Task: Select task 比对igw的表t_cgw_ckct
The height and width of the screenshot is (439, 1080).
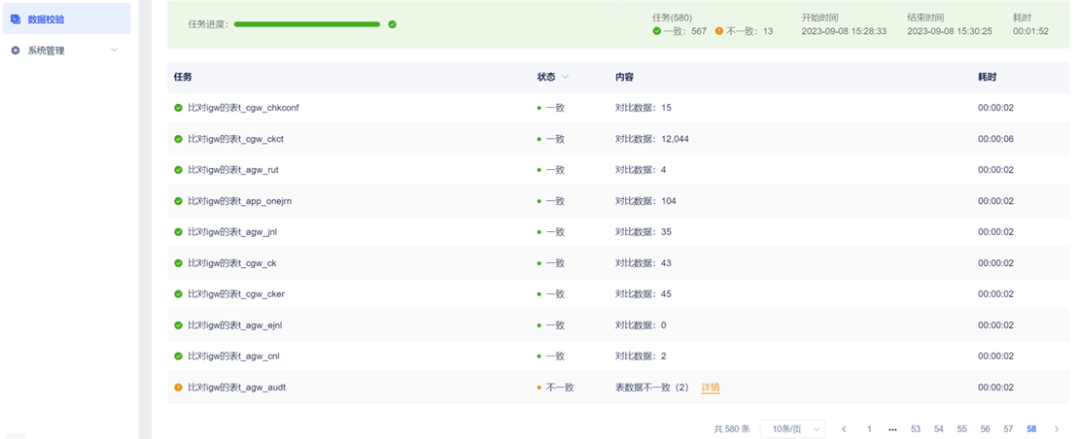Action: coord(236,139)
